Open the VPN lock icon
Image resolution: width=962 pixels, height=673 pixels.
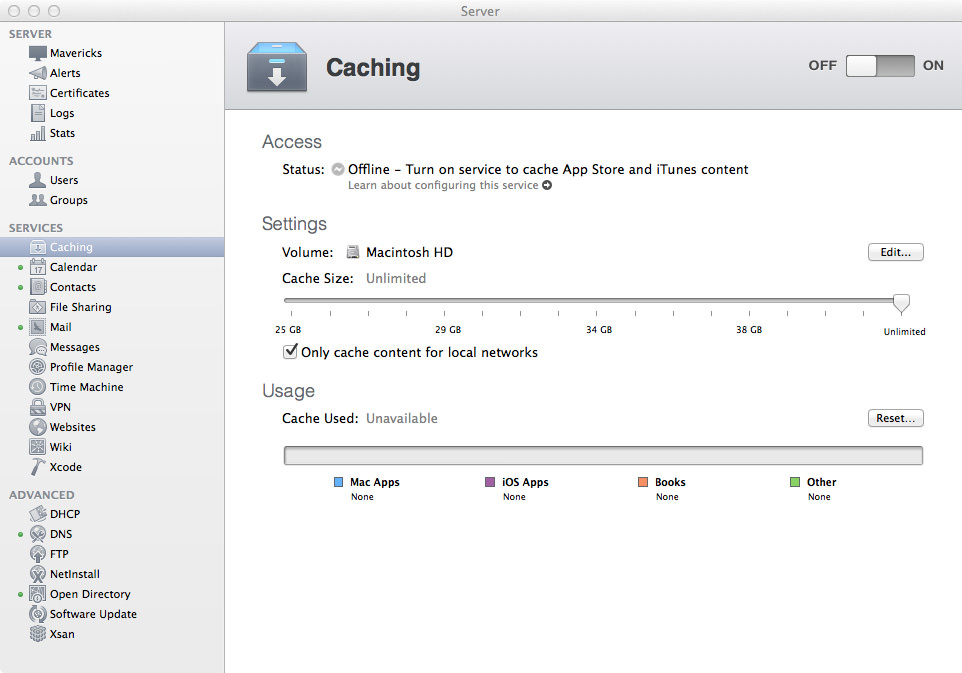(37, 407)
